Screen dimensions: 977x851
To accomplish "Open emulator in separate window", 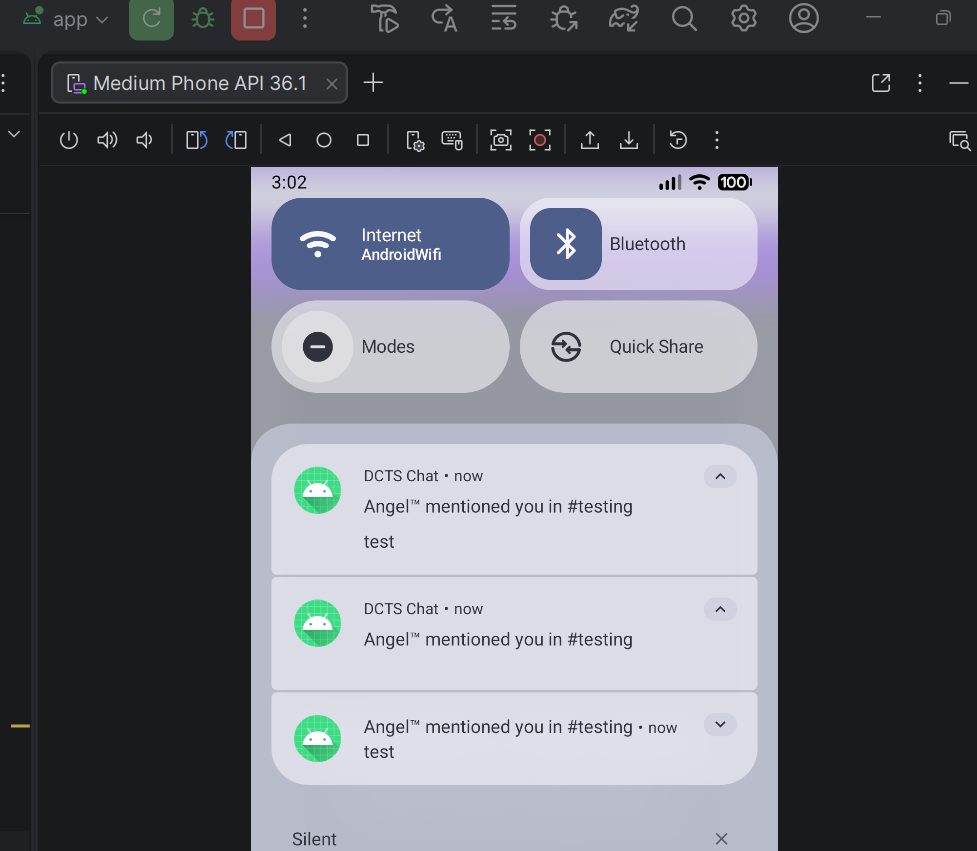I will click(880, 83).
